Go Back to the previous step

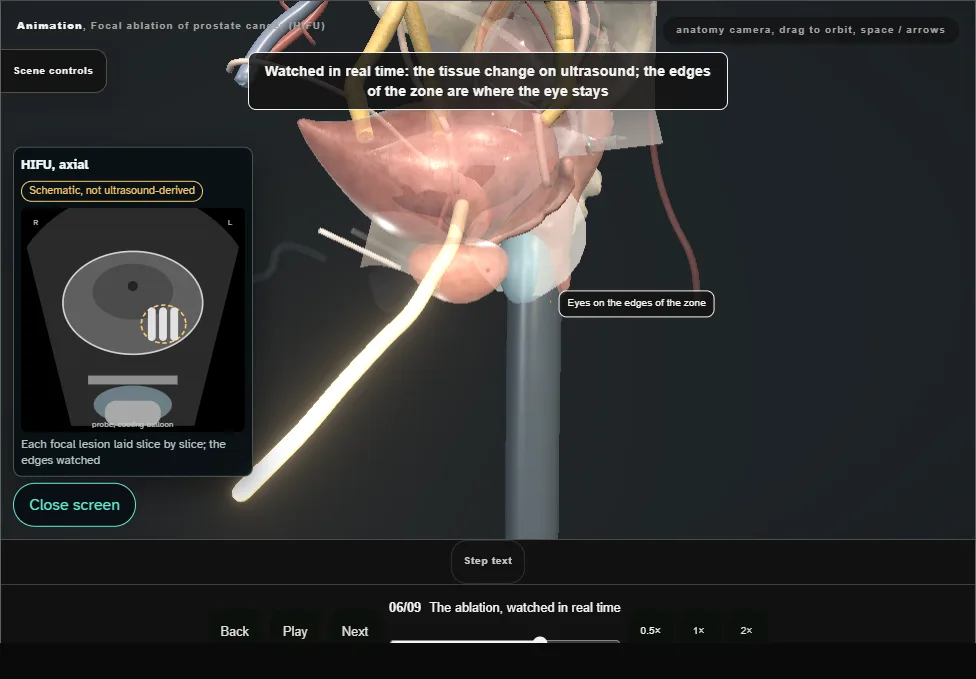coord(235,631)
